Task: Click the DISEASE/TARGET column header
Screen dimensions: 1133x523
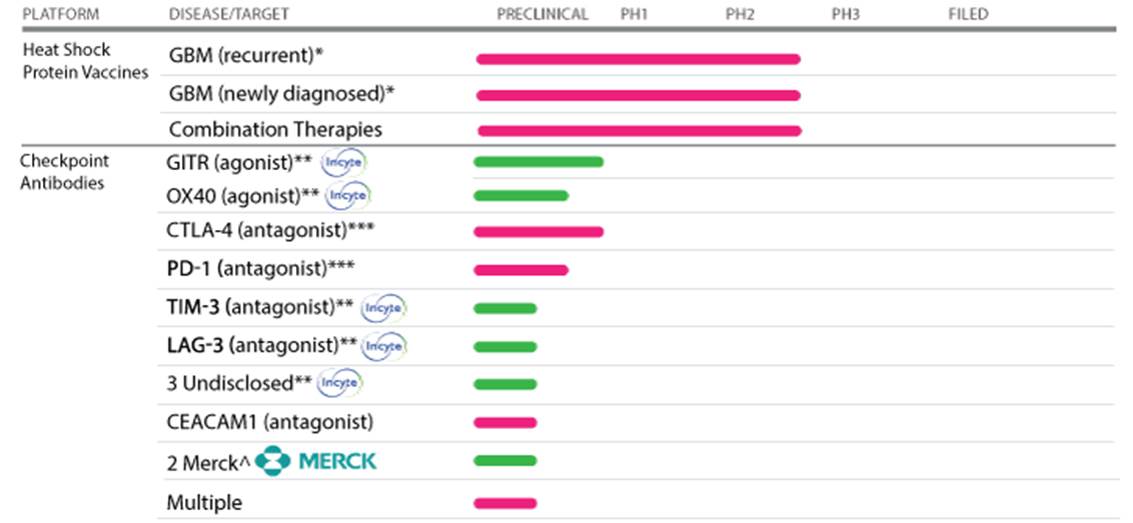Action: pos(230,14)
